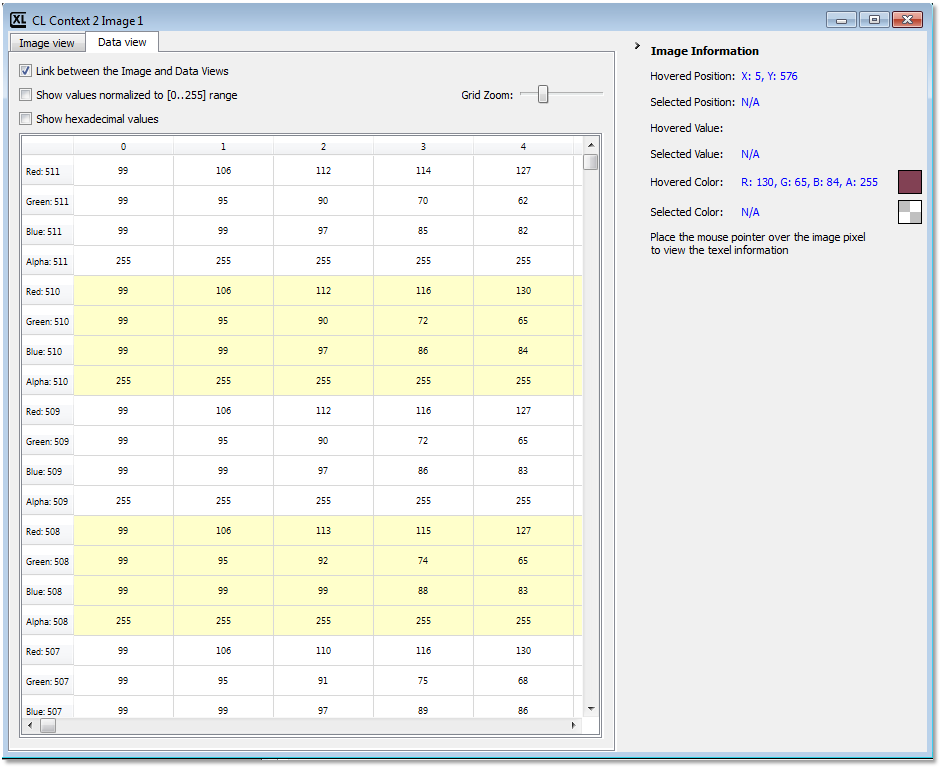Maximize the CL Context 2 Image 1 window
The image size is (942, 769).
coord(874,20)
